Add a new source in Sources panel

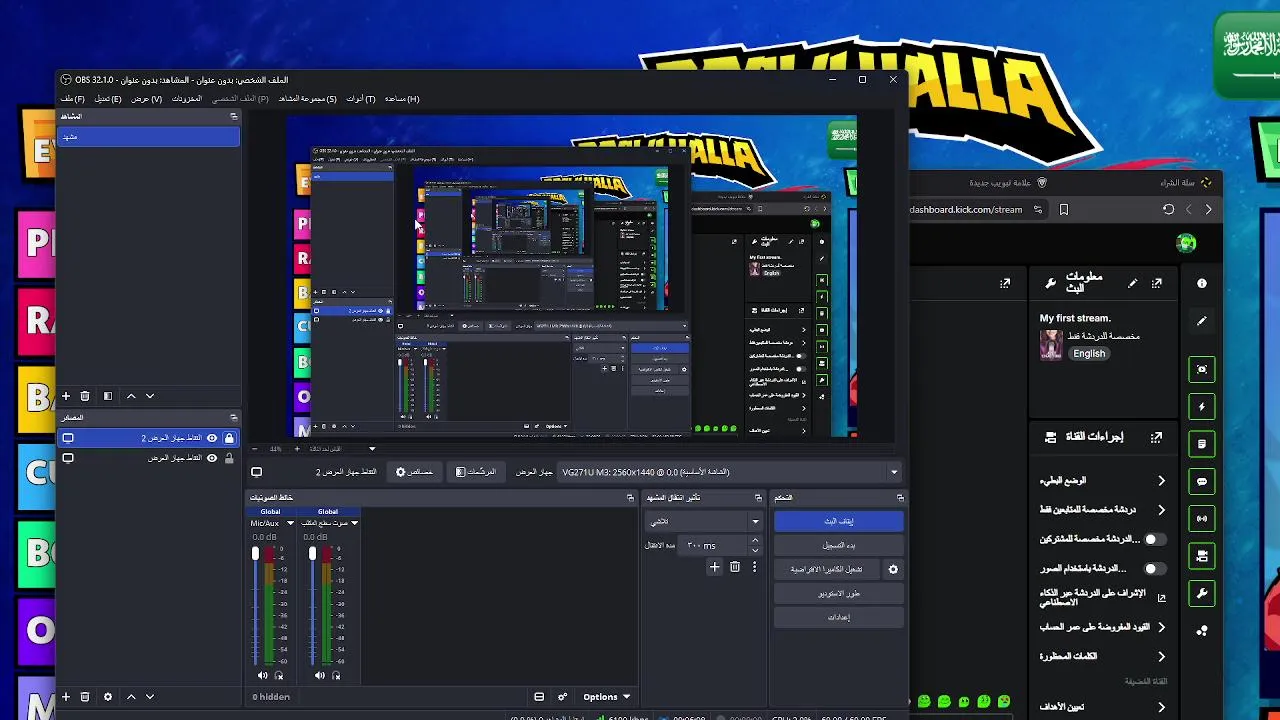(x=66, y=697)
